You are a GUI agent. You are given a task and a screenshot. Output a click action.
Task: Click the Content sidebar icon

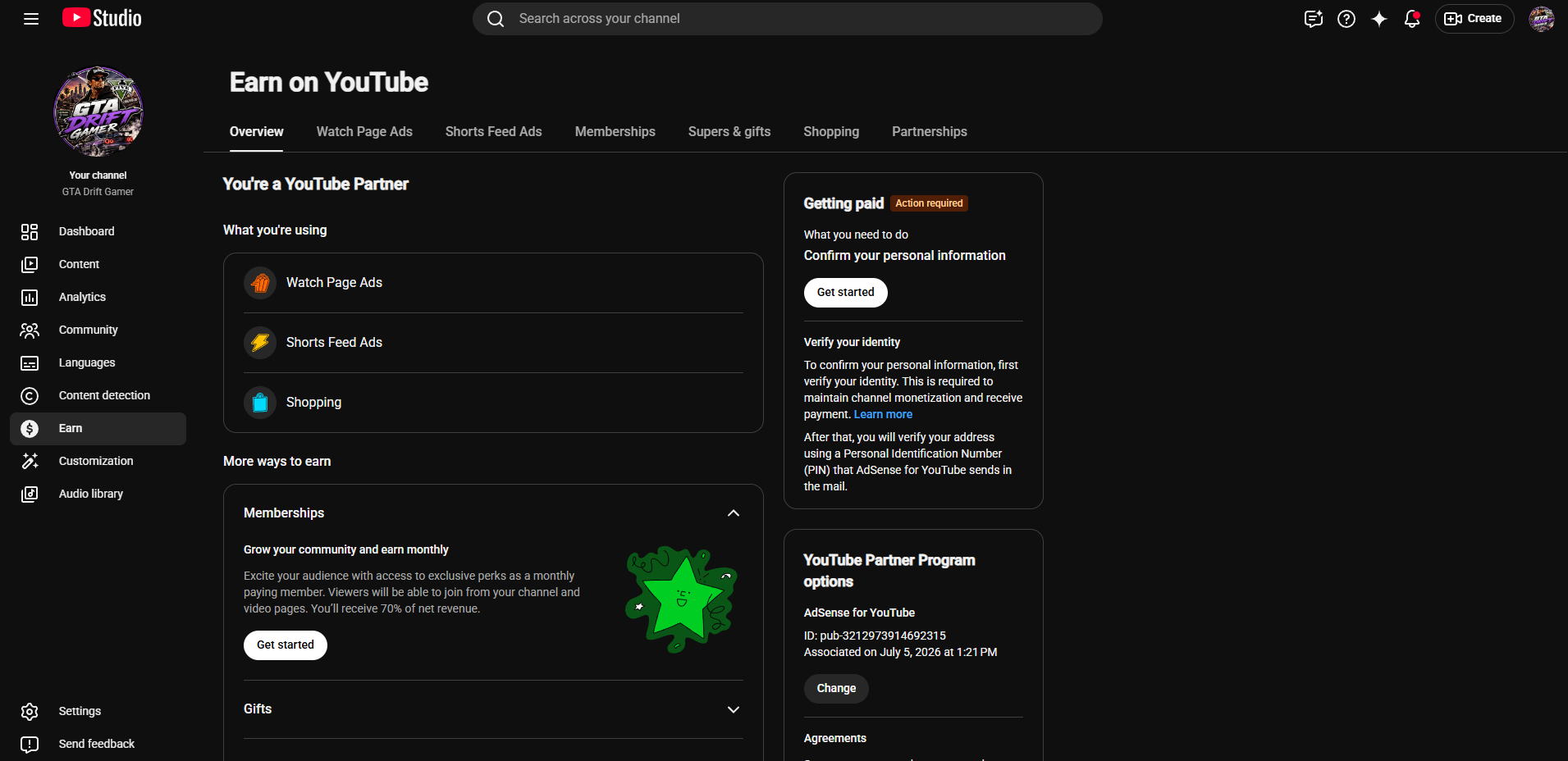pyautogui.click(x=30, y=265)
